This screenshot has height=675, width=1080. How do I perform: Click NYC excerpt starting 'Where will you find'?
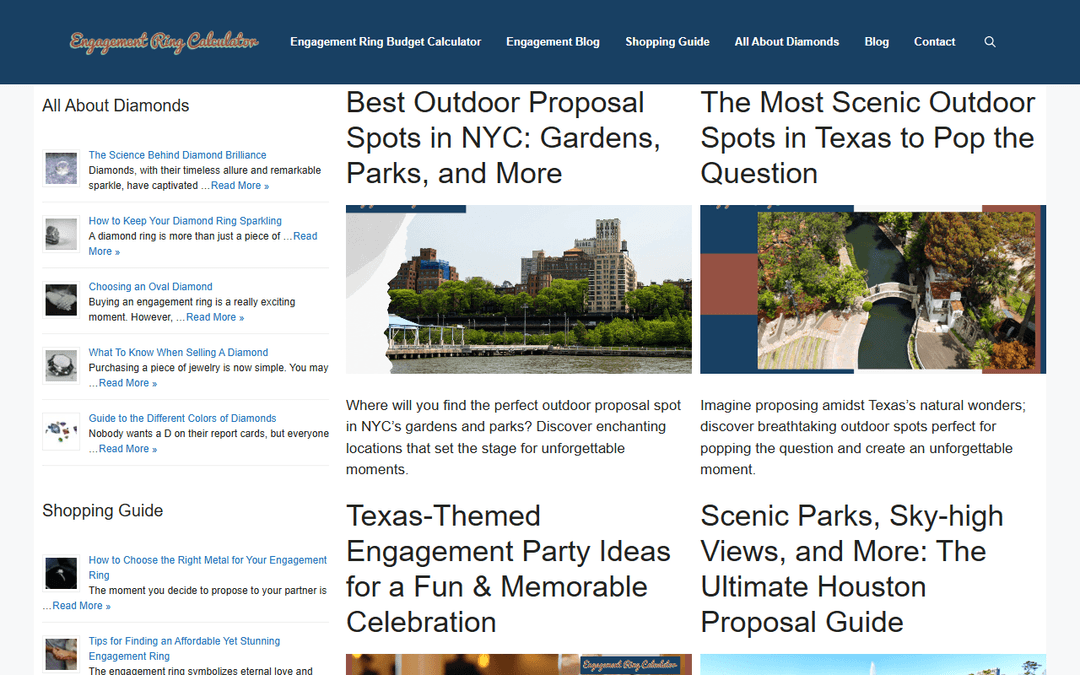point(513,437)
